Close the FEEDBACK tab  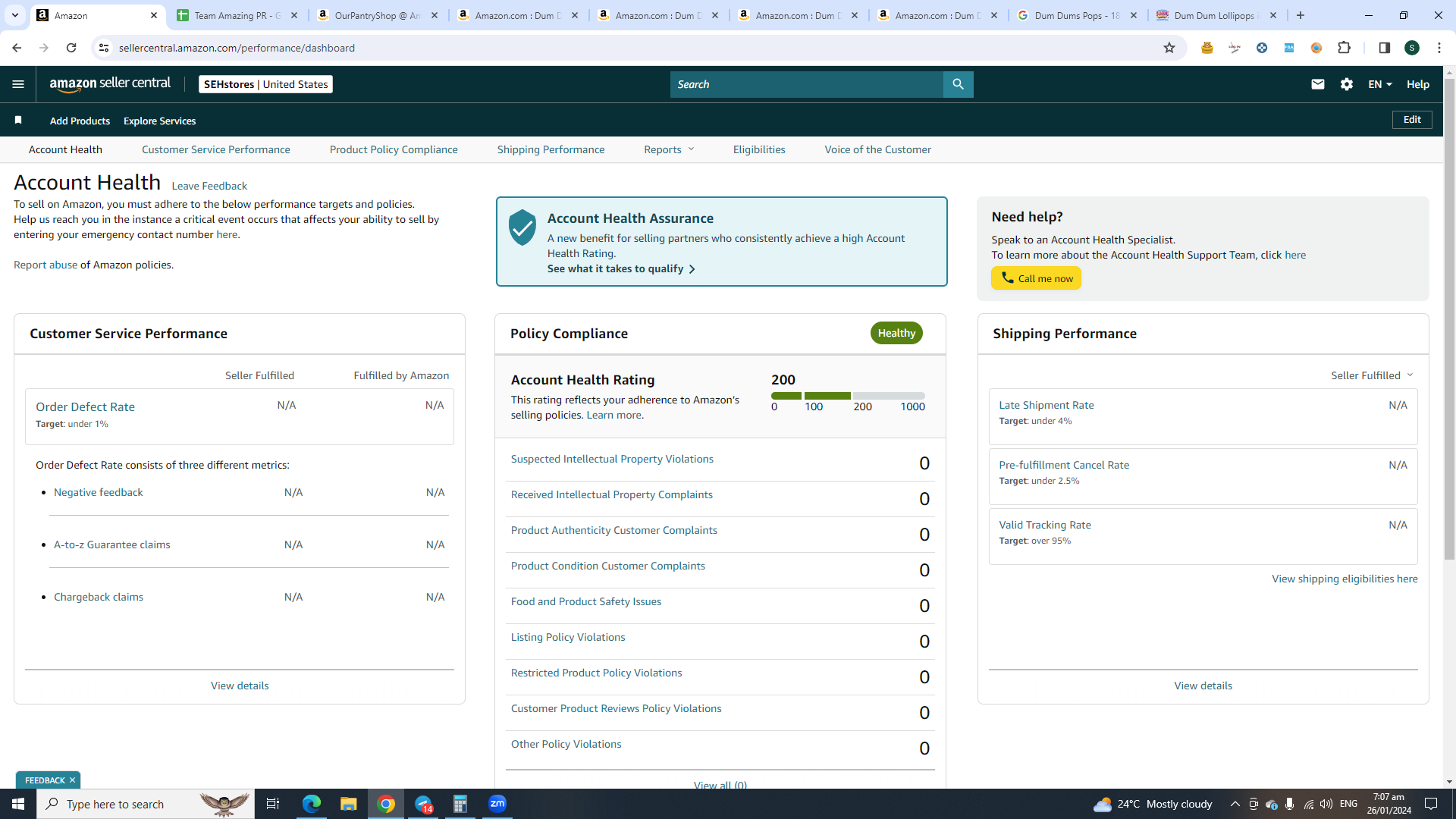point(72,780)
